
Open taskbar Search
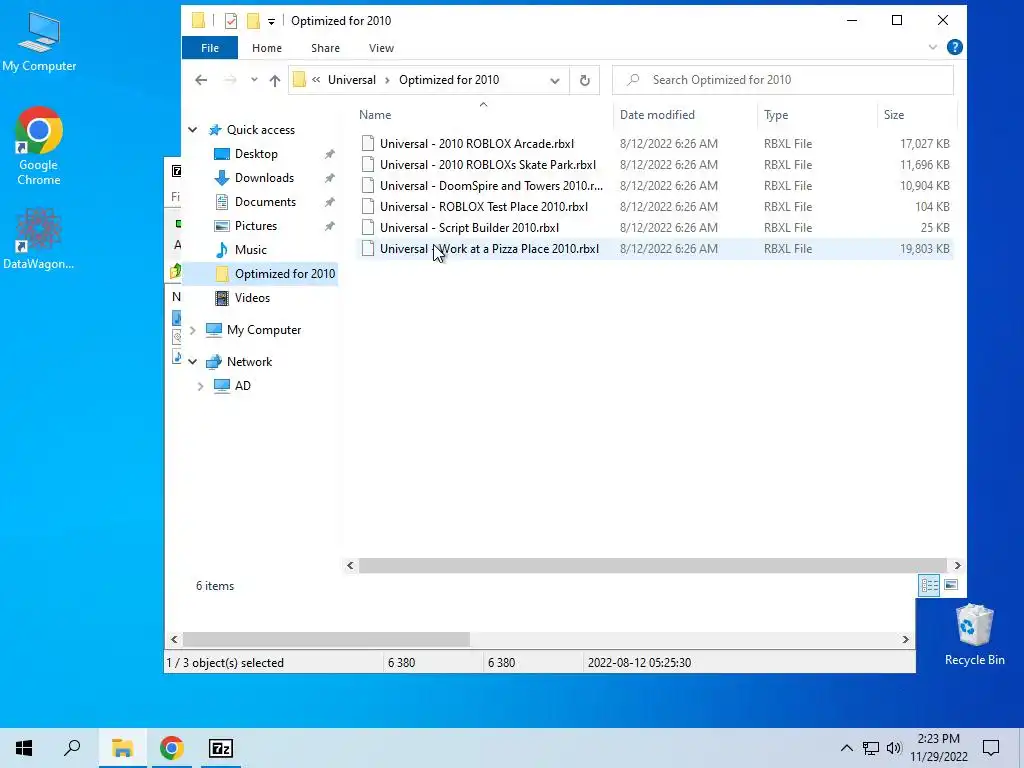[72, 748]
